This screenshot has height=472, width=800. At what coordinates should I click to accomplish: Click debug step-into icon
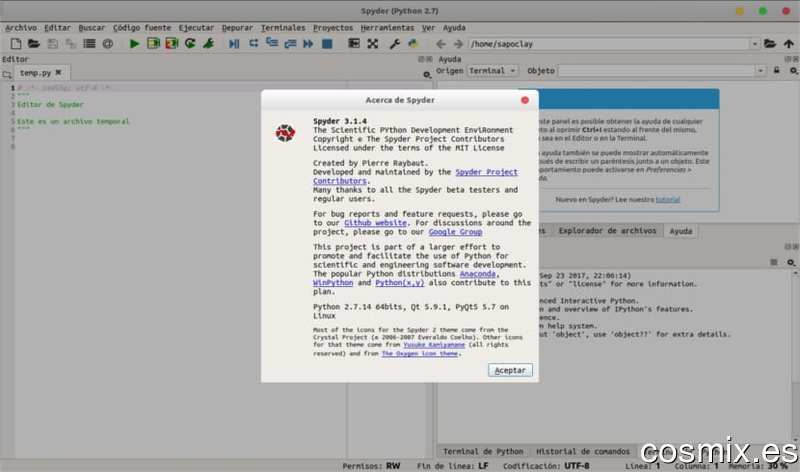pos(271,44)
